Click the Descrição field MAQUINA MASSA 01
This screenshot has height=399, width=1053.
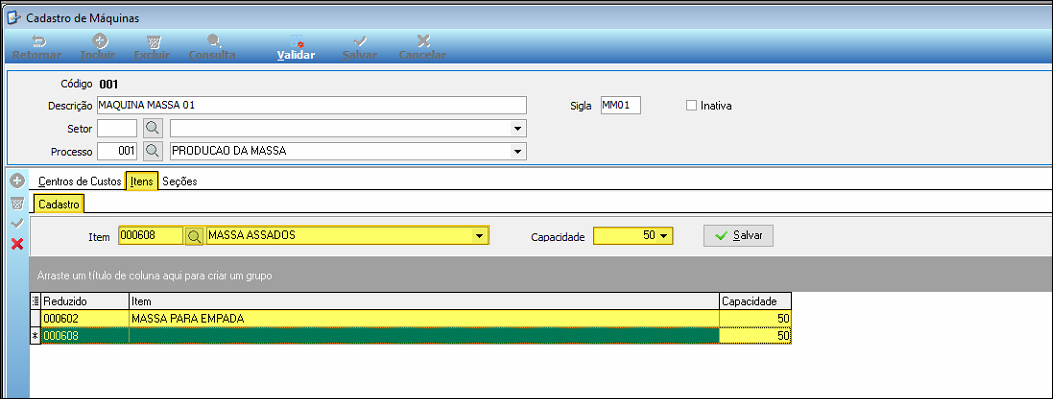click(312, 105)
